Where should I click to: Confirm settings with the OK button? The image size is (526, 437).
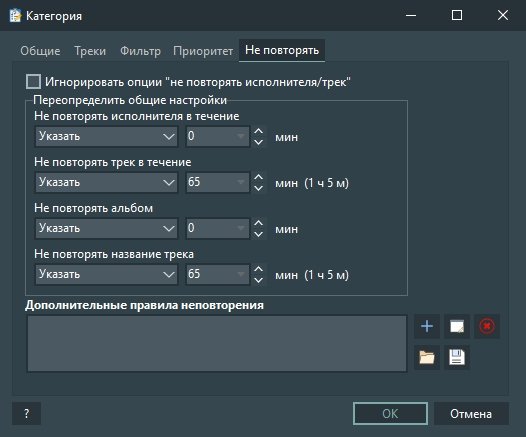tap(390, 414)
